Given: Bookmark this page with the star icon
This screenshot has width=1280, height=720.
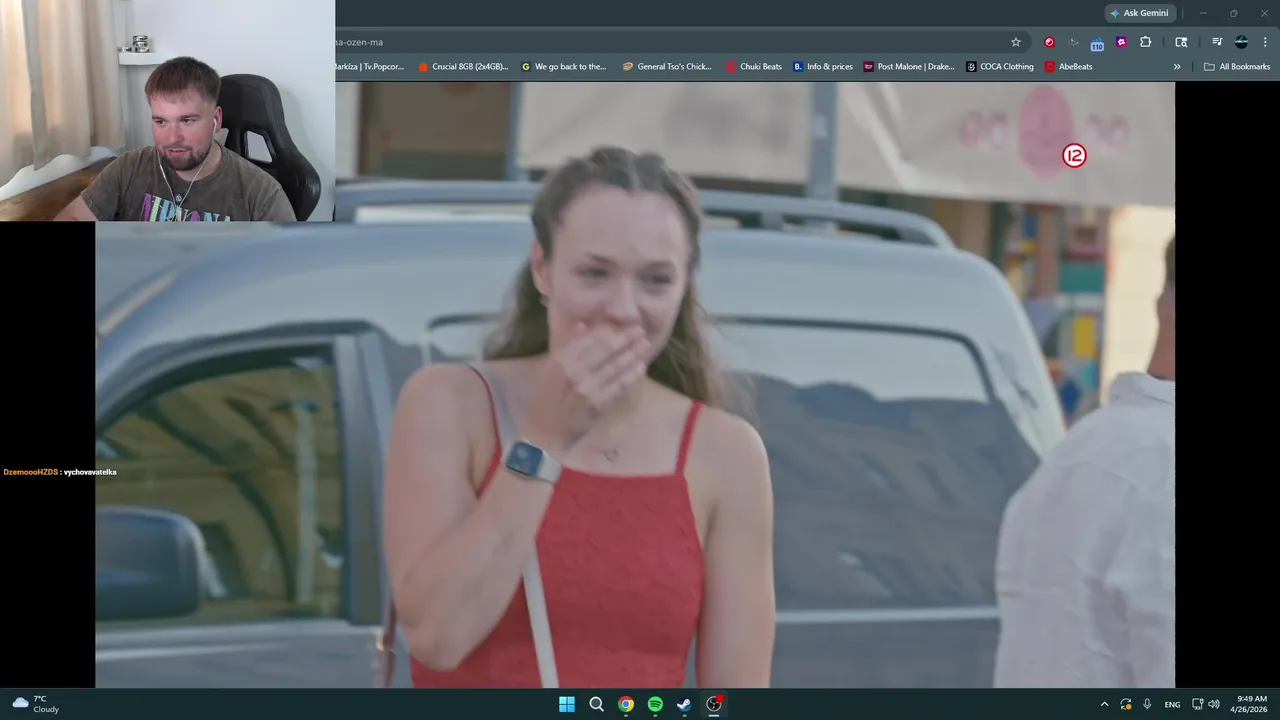Looking at the screenshot, I should point(1016,42).
